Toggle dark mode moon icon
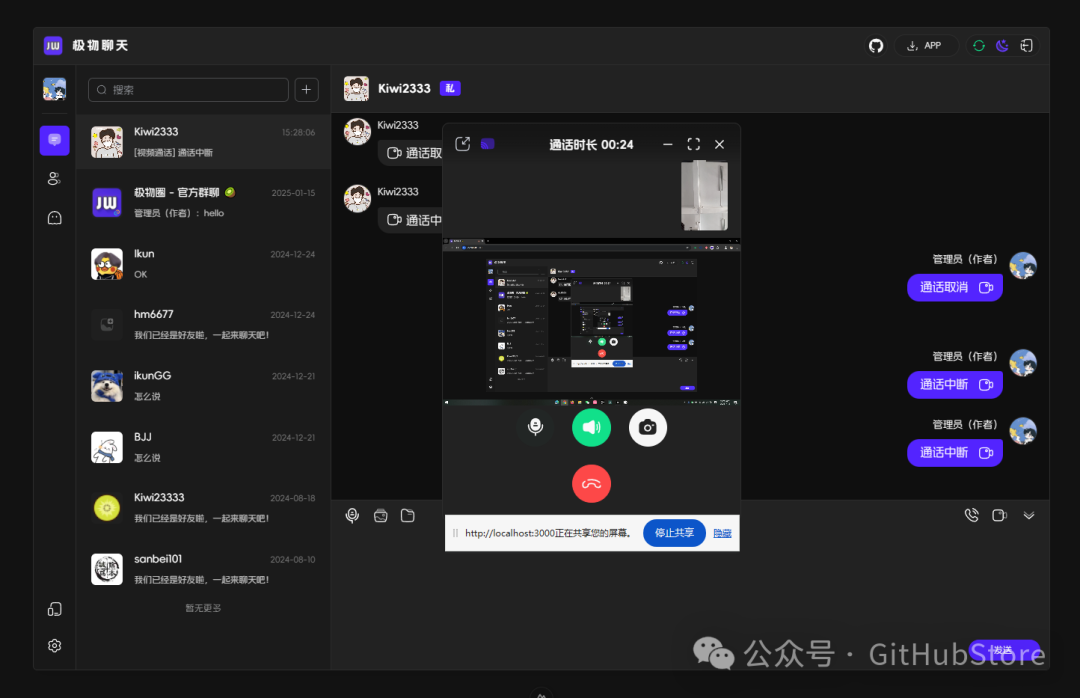Viewport: 1080px width, 698px height. coord(1002,45)
